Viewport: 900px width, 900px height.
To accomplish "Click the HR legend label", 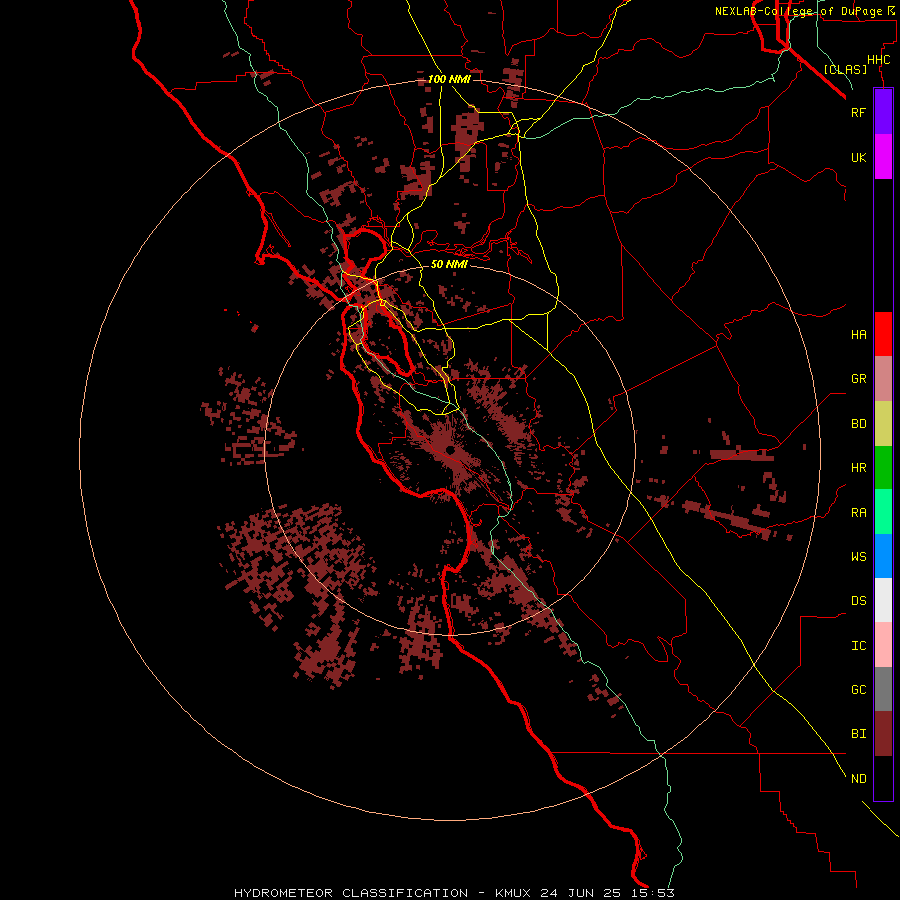I will tap(858, 468).
